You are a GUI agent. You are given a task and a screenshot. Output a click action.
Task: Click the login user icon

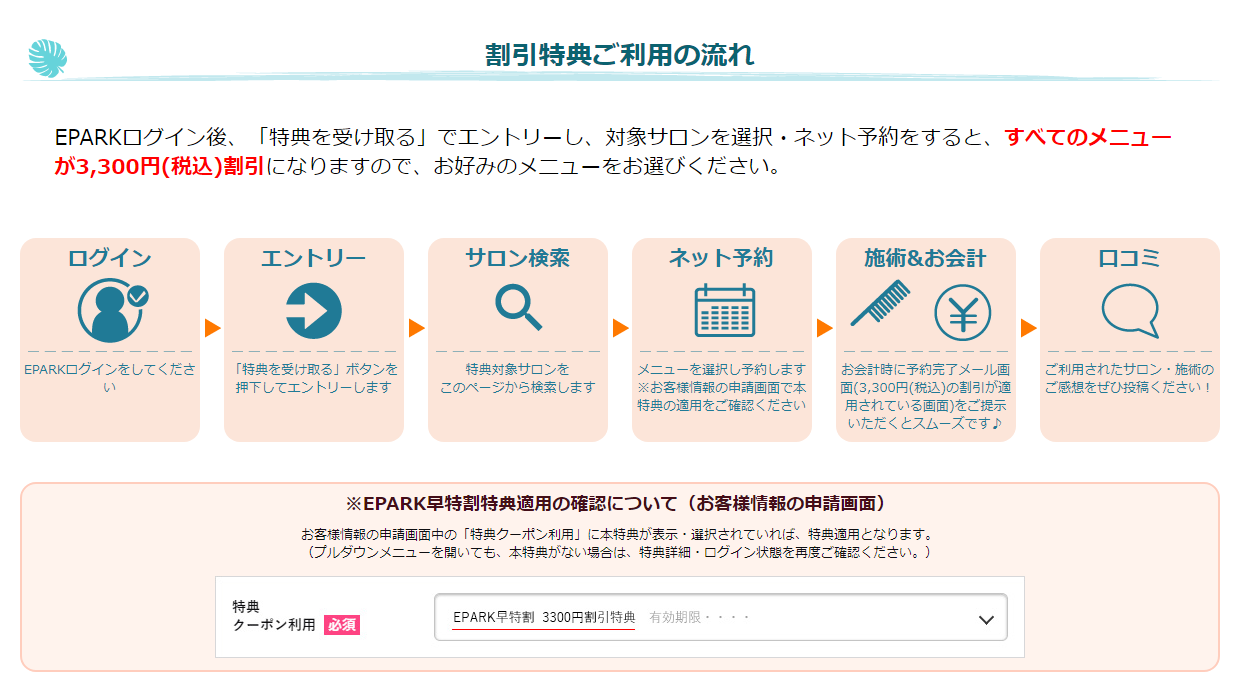point(111,311)
